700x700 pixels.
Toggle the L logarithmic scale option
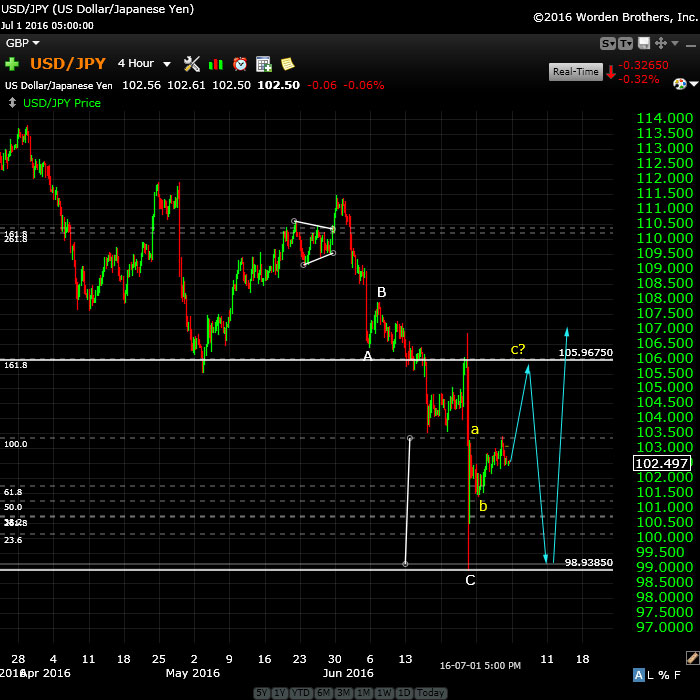(x=650, y=675)
